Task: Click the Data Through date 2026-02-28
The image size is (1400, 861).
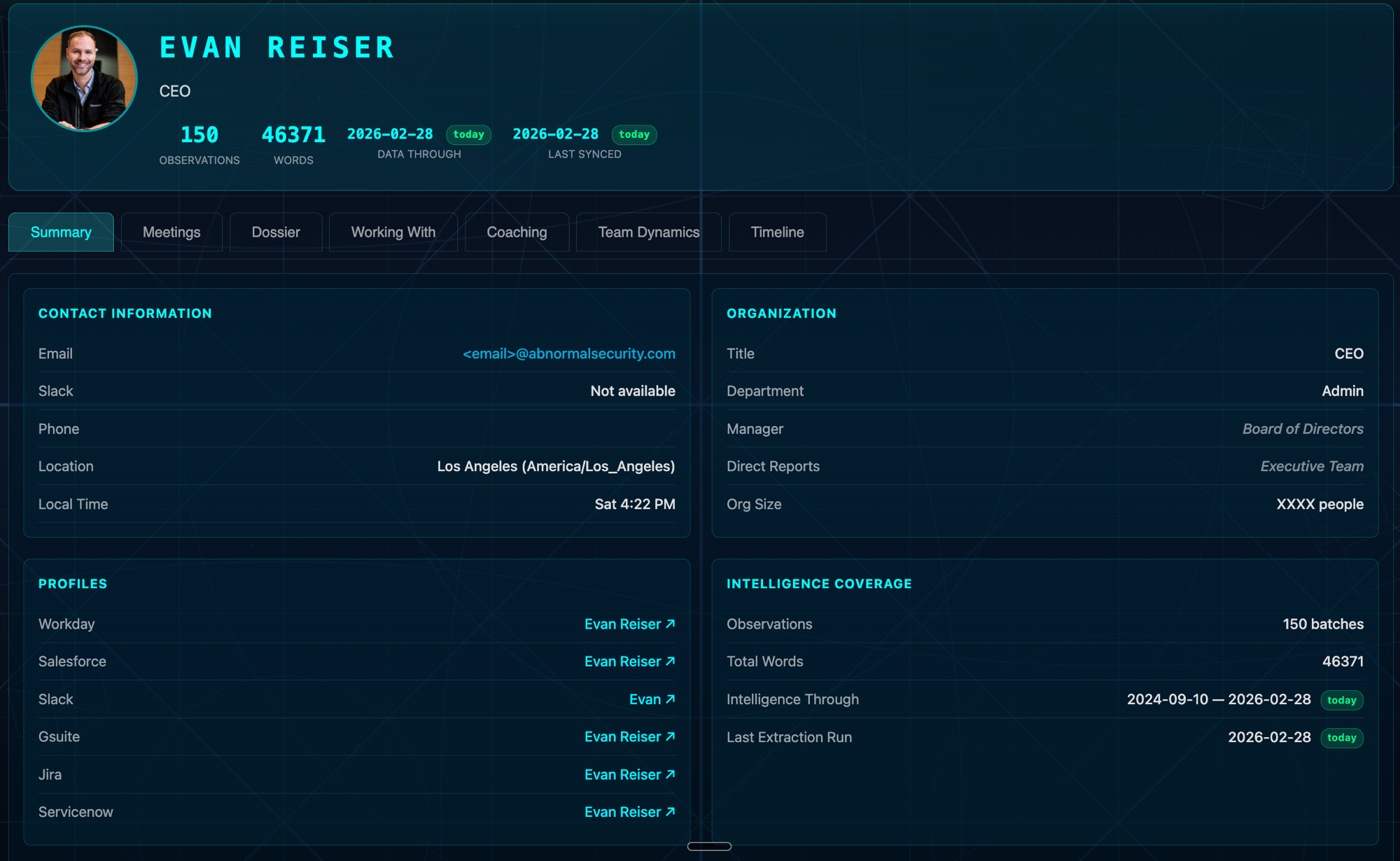Action: [x=390, y=134]
